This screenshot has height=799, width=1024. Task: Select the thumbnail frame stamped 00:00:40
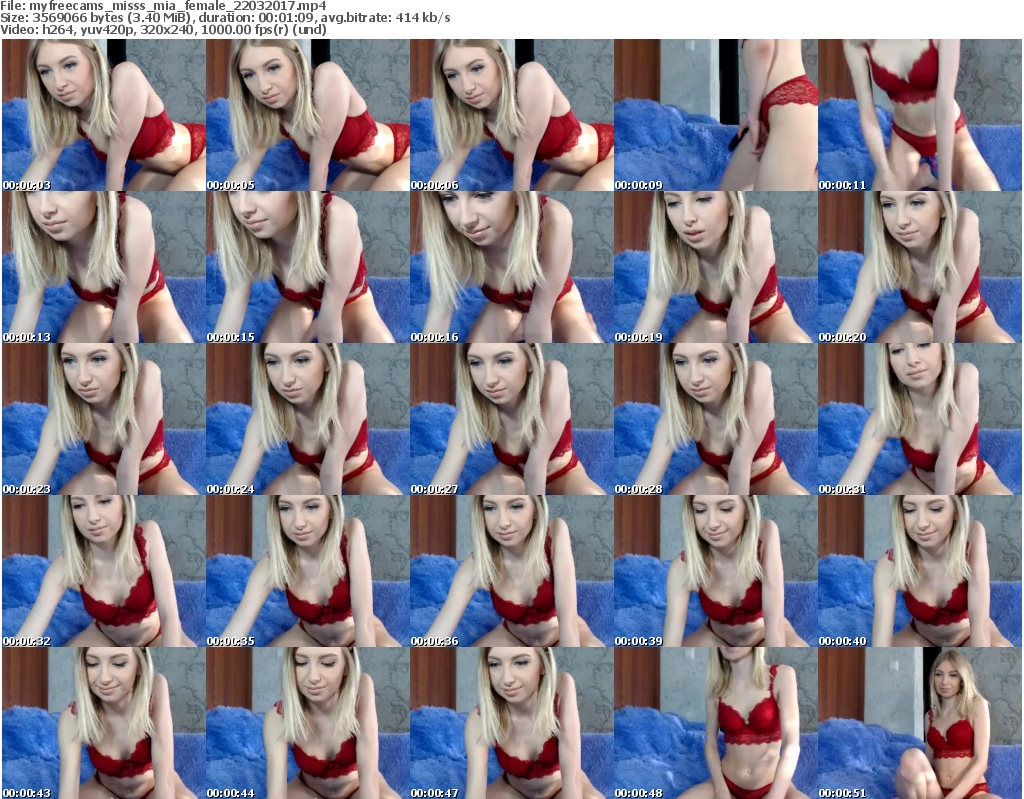click(920, 572)
